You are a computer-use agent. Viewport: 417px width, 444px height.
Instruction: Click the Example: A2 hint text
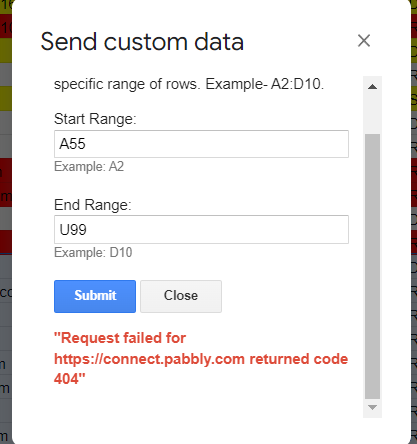point(89,166)
